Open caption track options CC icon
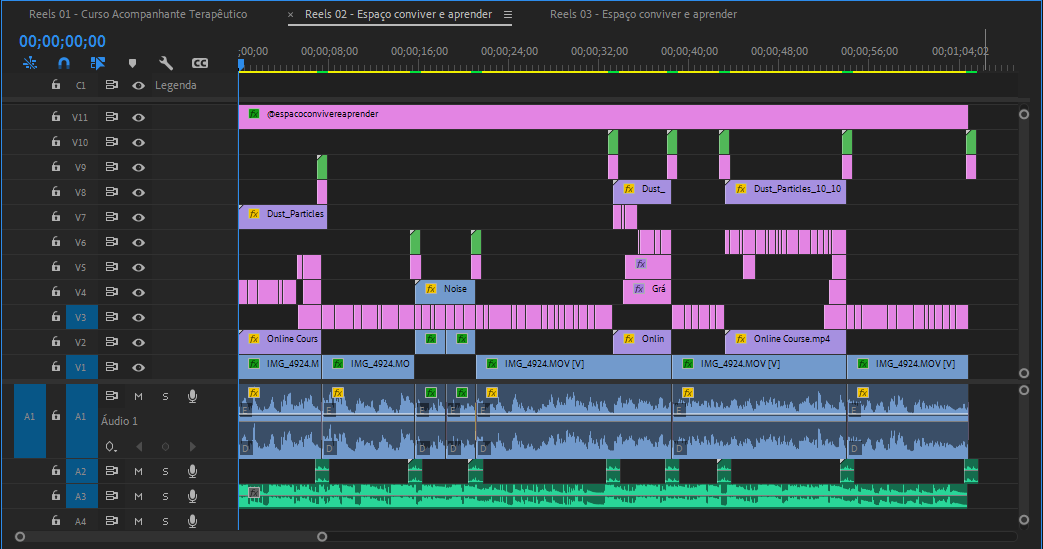This screenshot has width=1043, height=549. 200,63
